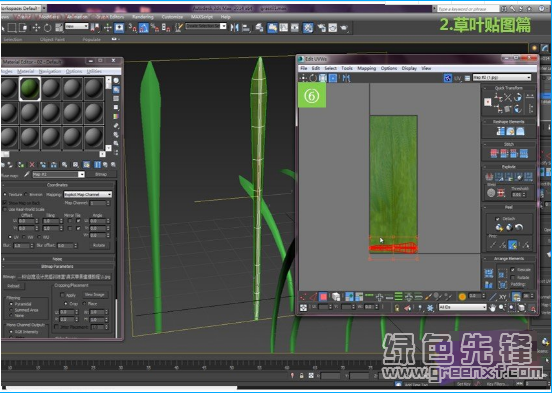This screenshot has width=552, height=393.
Task: Enable Polygon sub-object mode in Edit UVWs
Action: click(x=323, y=297)
